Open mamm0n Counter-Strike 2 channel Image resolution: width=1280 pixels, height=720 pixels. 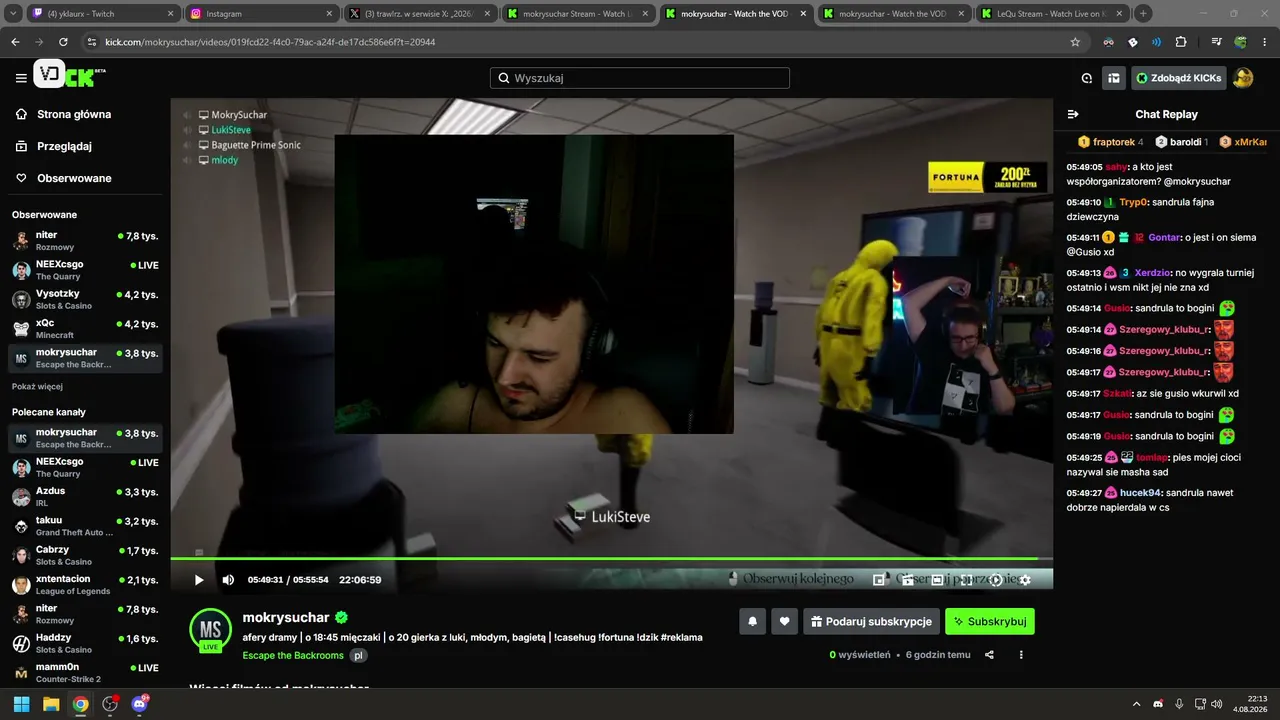click(85, 672)
